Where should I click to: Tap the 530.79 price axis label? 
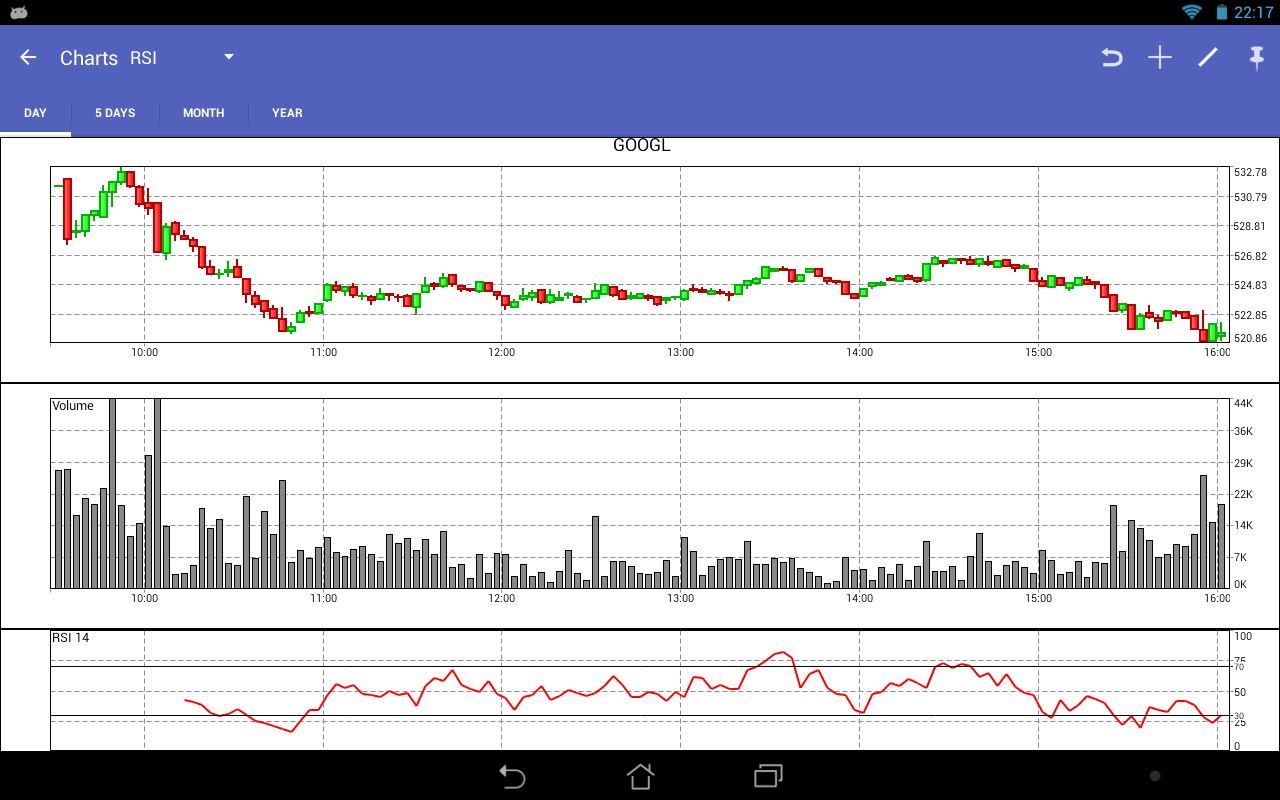coord(1251,197)
